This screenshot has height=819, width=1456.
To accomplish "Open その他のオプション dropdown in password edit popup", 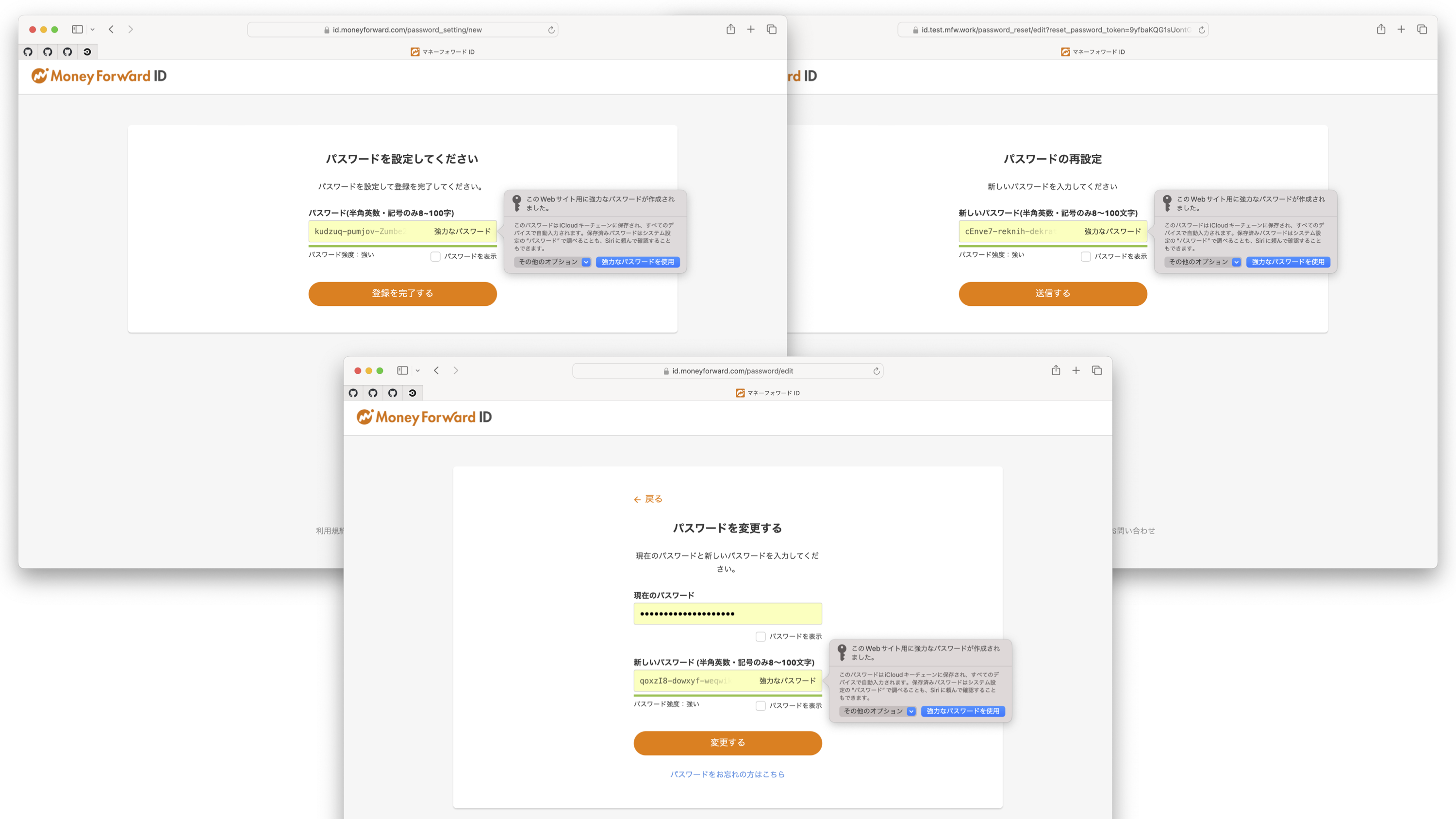I will coord(878,712).
